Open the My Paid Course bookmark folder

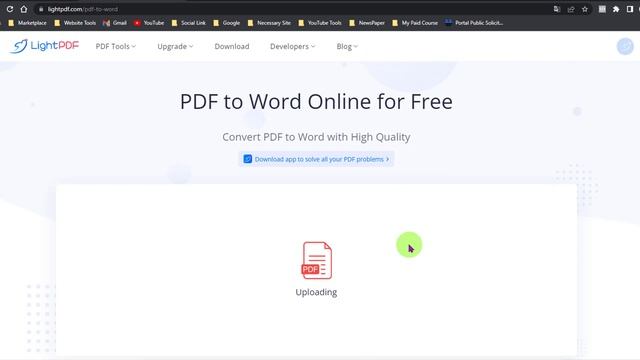(x=415, y=23)
